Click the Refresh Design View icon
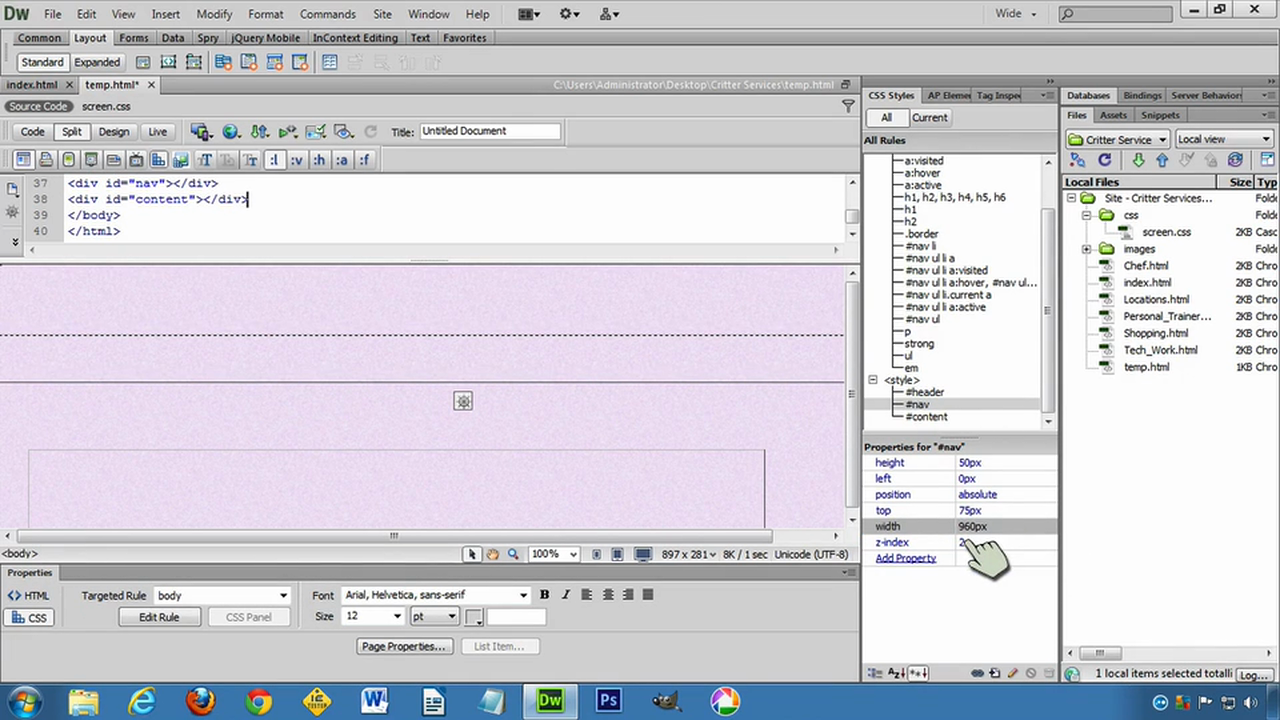Image resolution: width=1280 pixels, height=720 pixels. click(x=371, y=131)
